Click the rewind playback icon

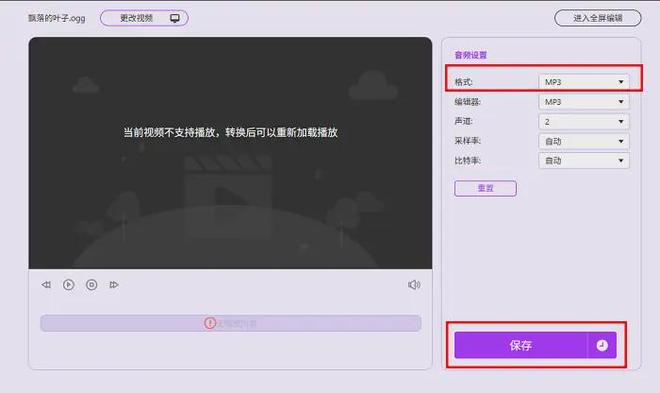tap(46, 285)
